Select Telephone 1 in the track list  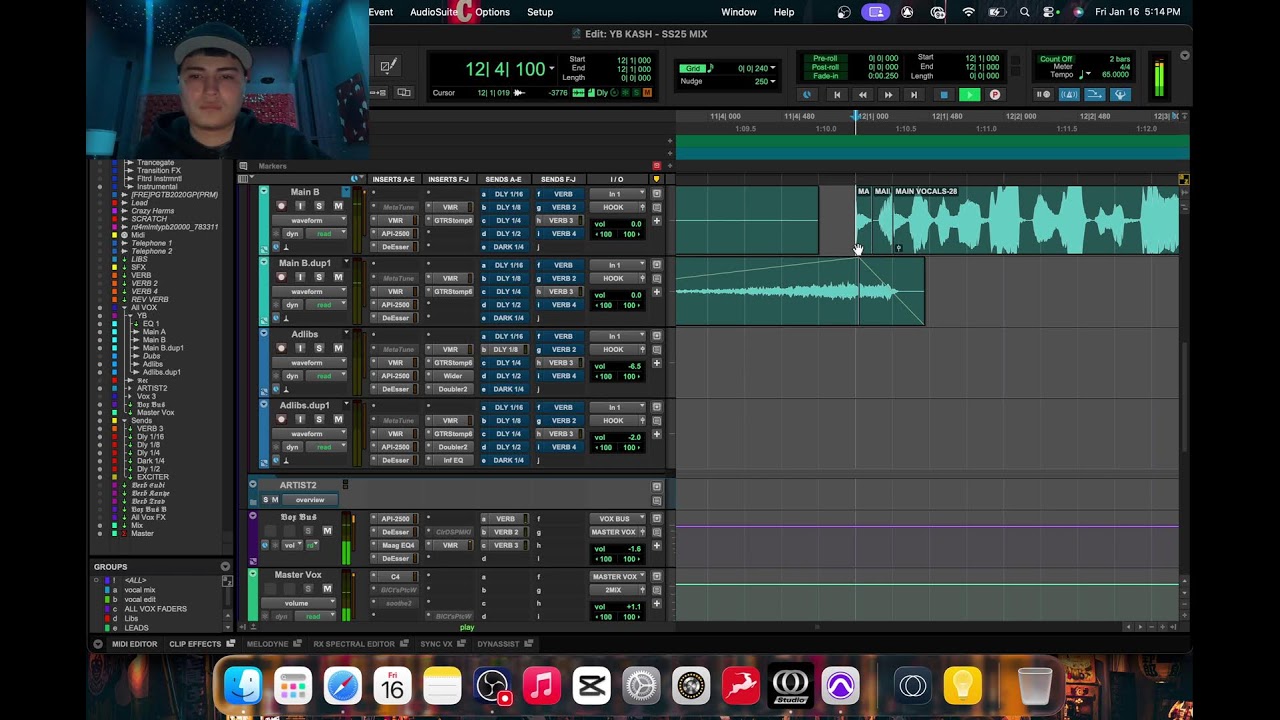tap(151, 243)
